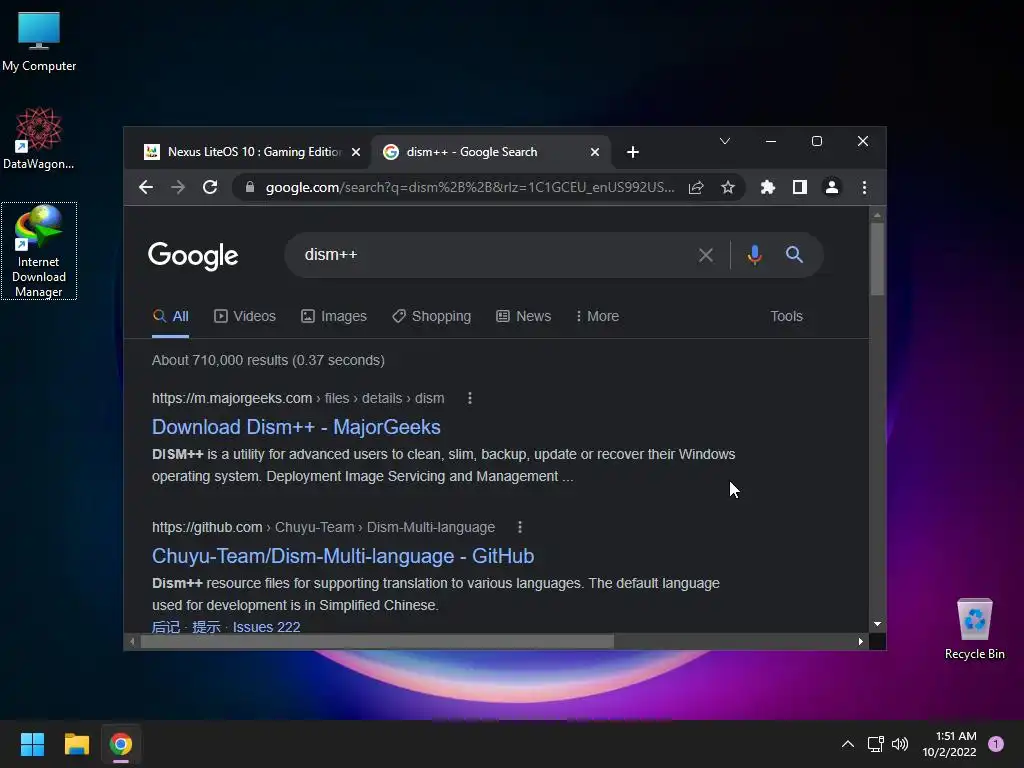The width and height of the screenshot is (1024, 768).
Task: Open the Download Dism++ - MajorGeeks link
Action: pos(296,427)
